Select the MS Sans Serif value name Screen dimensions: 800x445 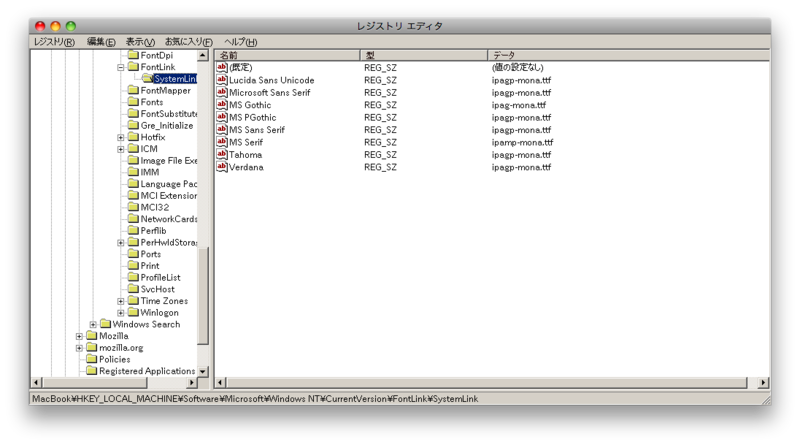257,130
